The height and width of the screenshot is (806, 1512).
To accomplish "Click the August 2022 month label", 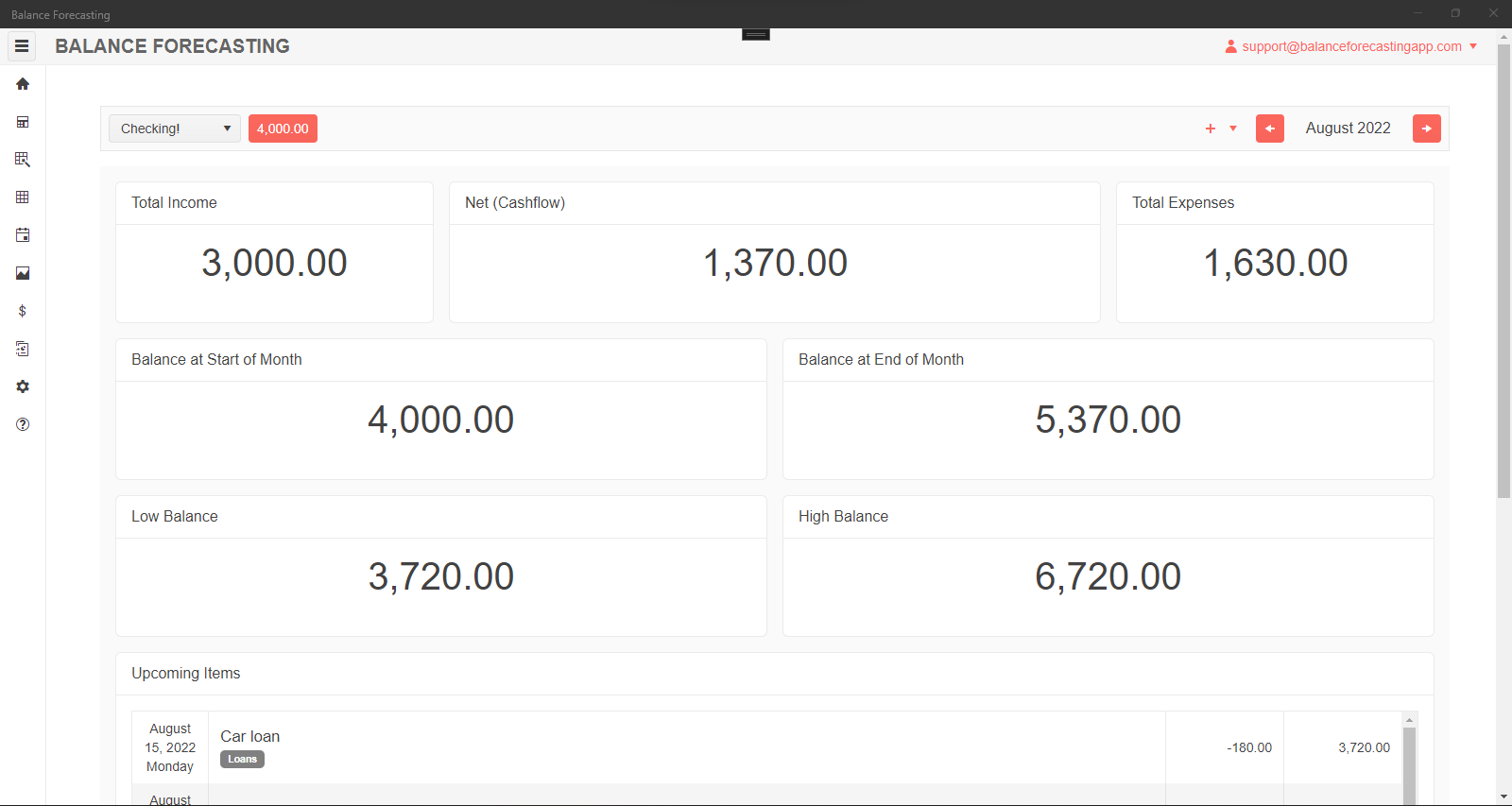I will (x=1349, y=129).
